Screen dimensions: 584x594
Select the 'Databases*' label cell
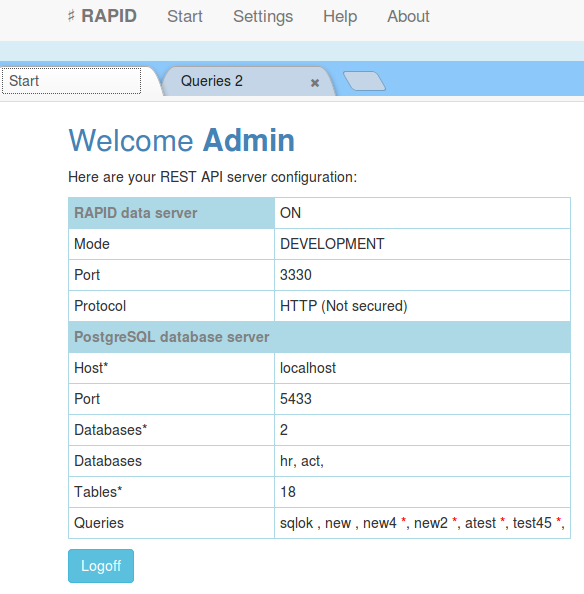[171, 430]
